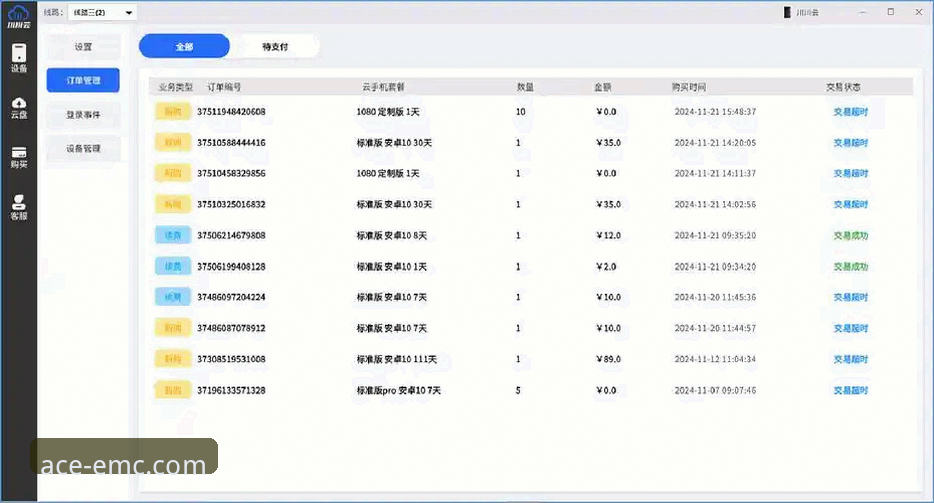Click the yellow tag of order 37196133571328
934x503 pixels.
coord(173,390)
